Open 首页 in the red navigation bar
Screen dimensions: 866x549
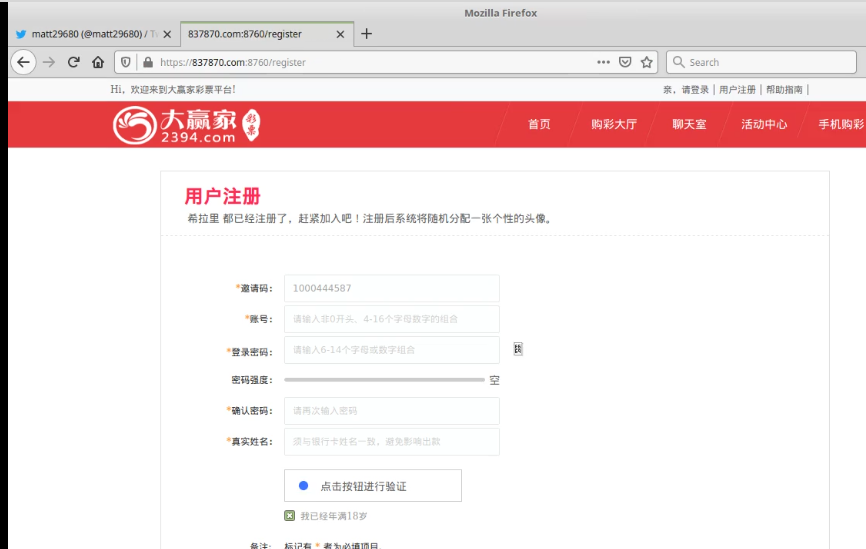(x=539, y=124)
